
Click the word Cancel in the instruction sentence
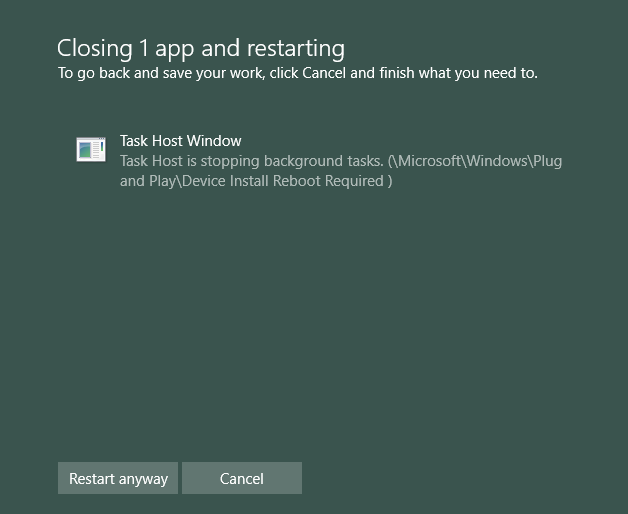click(x=324, y=73)
